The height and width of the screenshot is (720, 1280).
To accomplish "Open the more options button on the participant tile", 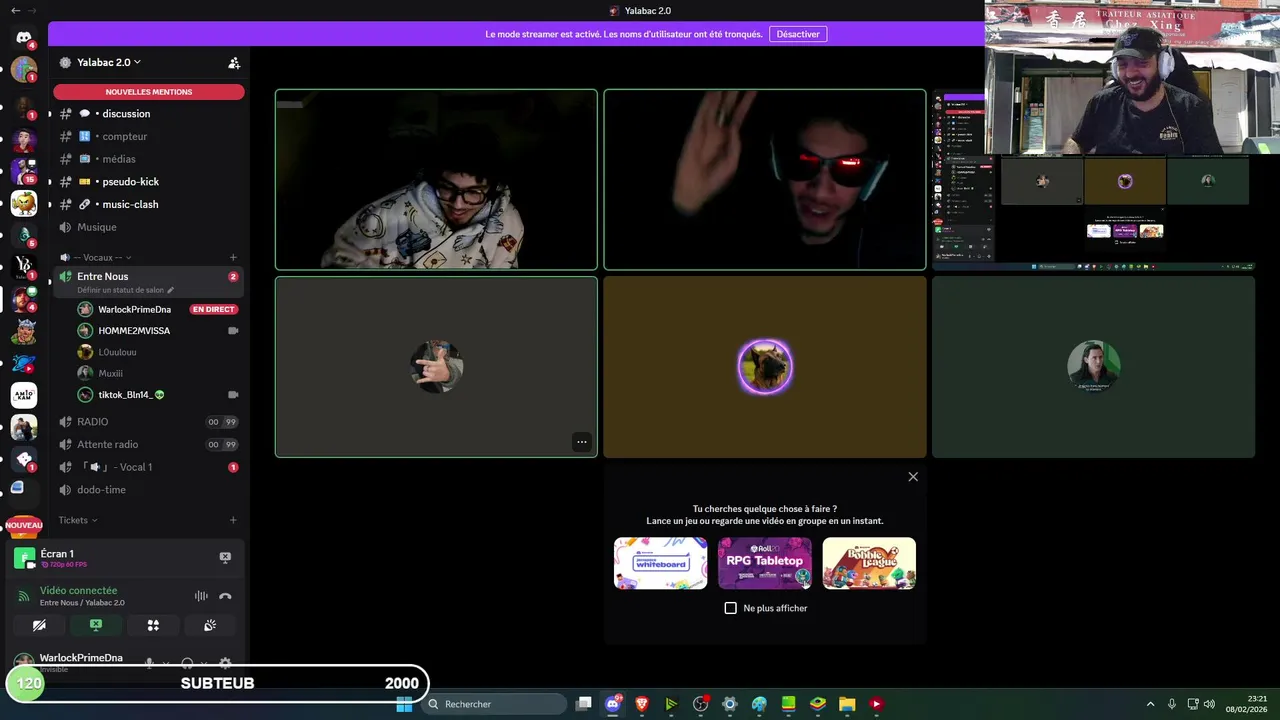I will (581, 442).
